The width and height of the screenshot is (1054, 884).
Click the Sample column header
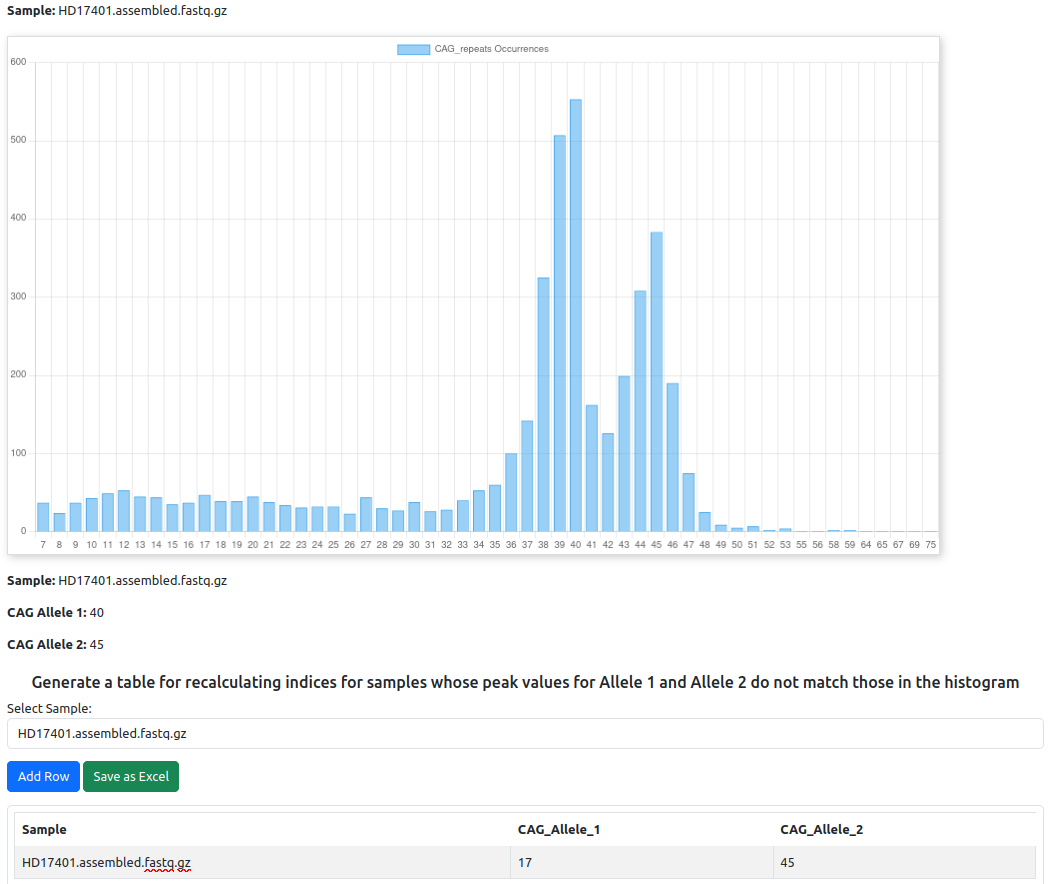pyautogui.click(x=45, y=830)
